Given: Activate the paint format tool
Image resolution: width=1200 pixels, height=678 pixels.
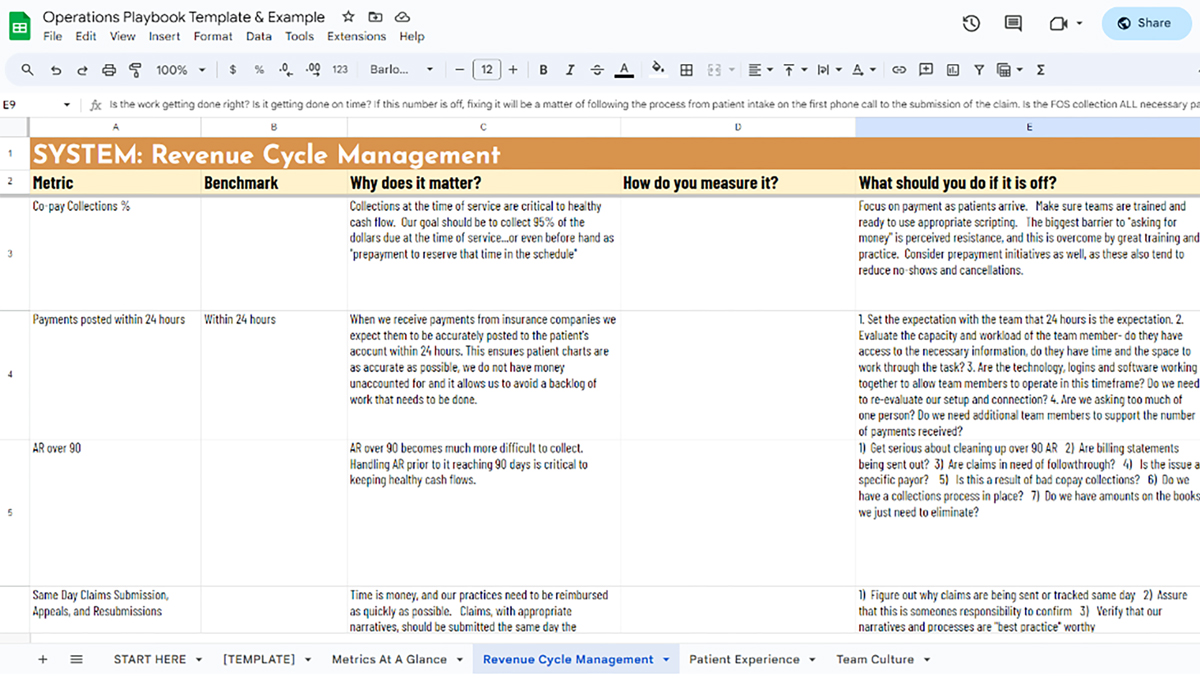Looking at the screenshot, I should (x=136, y=70).
